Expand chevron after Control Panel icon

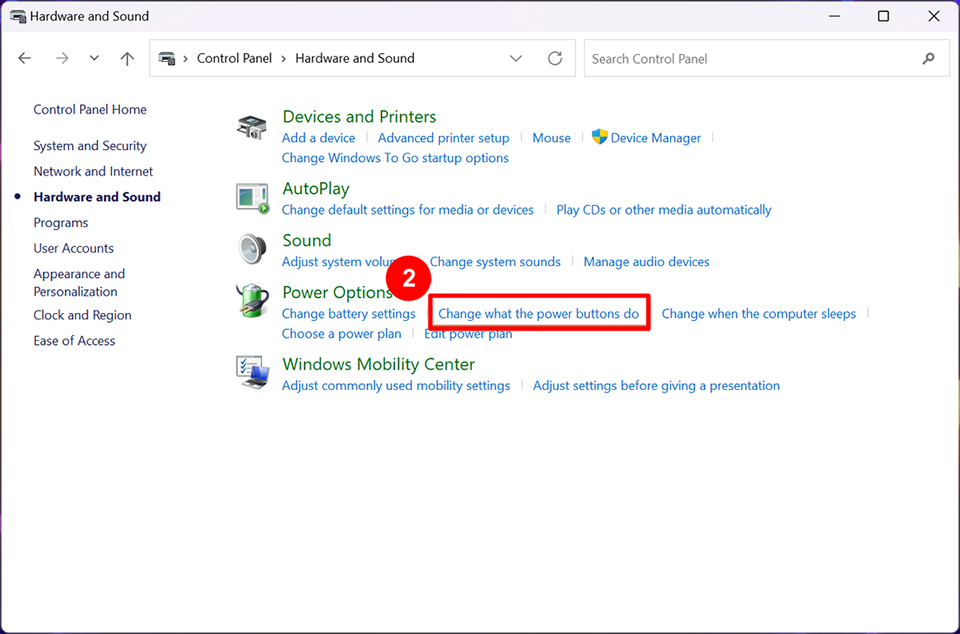click(x=186, y=59)
